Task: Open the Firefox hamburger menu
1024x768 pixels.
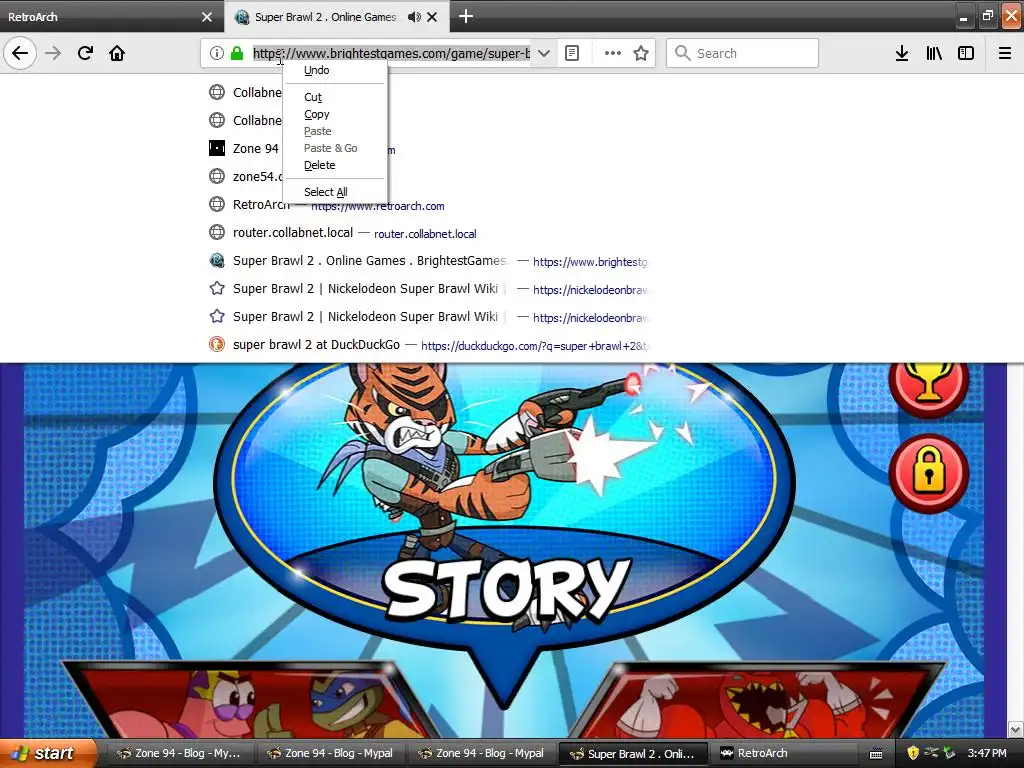Action: pos(1005,53)
